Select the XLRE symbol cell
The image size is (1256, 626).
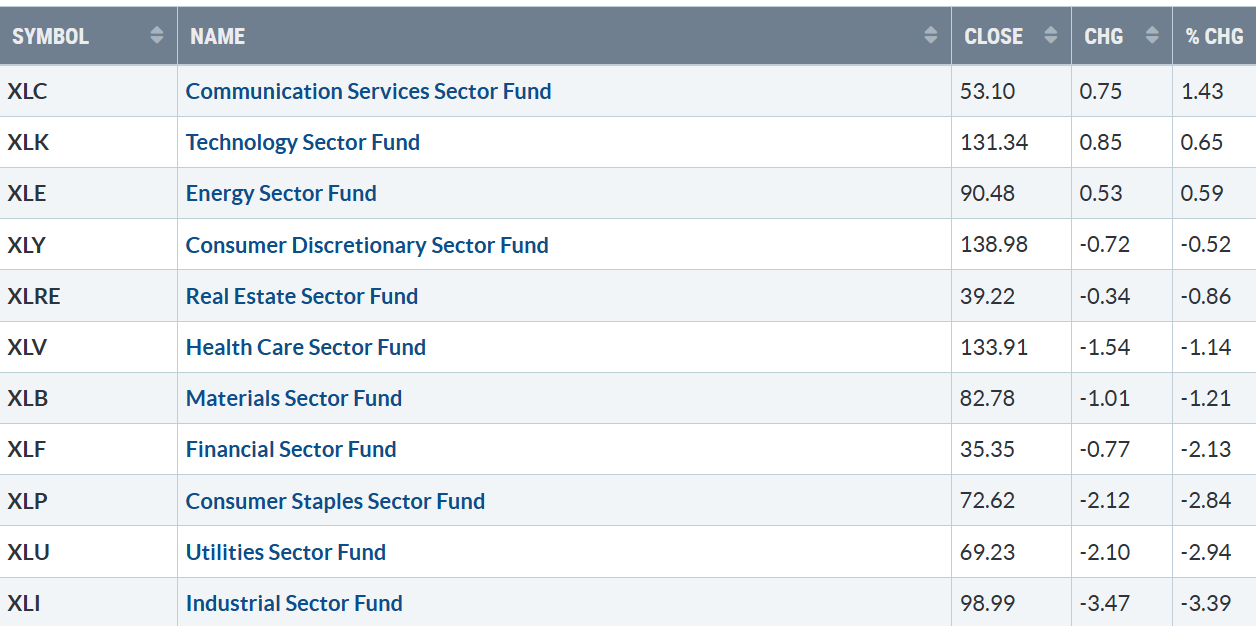[89, 296]
